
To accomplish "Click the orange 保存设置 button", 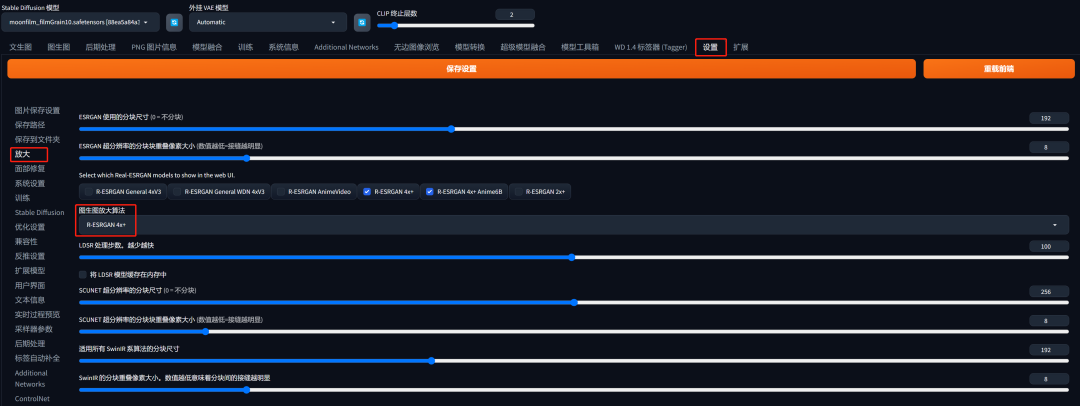I will click(461, 69).
